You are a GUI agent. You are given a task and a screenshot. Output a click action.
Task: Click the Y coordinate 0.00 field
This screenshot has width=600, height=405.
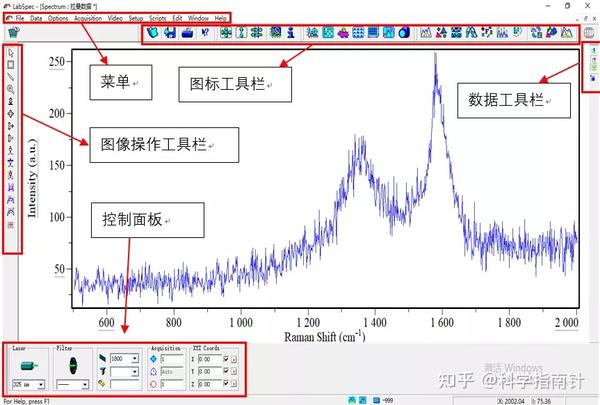pyautogui.click(x=210, y=371)
